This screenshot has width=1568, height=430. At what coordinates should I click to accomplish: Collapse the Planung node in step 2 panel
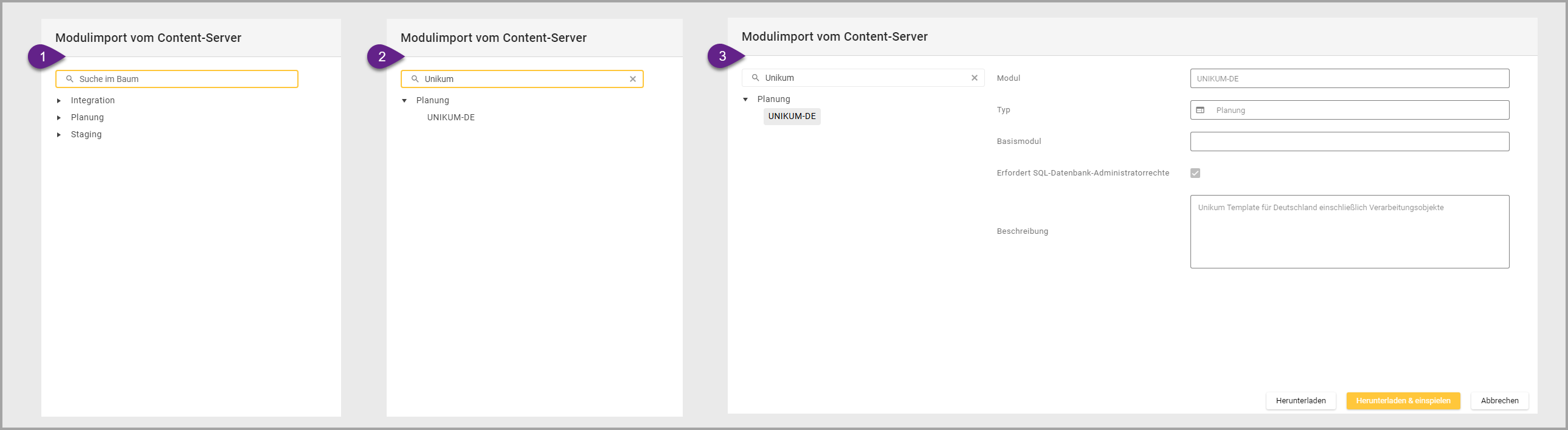tap(404, 101)
